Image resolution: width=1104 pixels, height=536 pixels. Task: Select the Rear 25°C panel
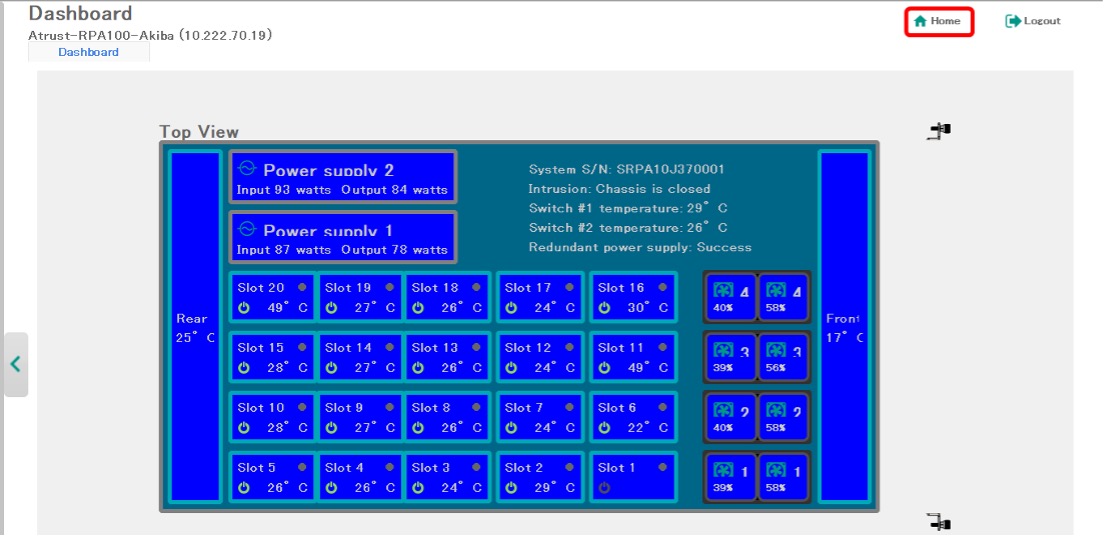pyautogui.click(x=195, y=326)
